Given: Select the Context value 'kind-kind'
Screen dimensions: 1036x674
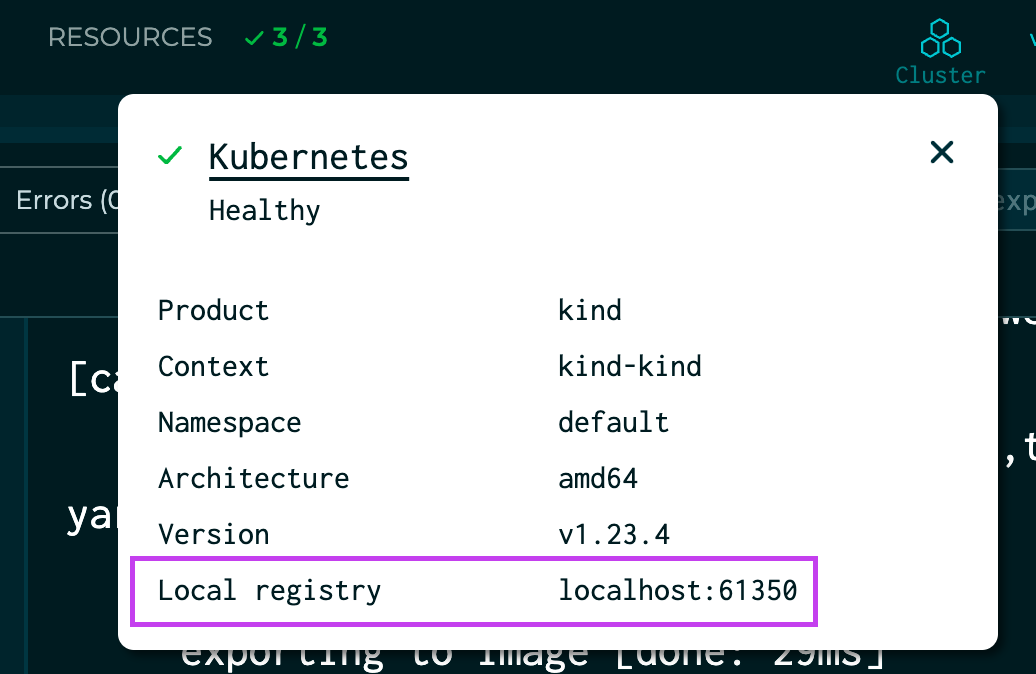Looking at the screenshot, I should (630, 366).
